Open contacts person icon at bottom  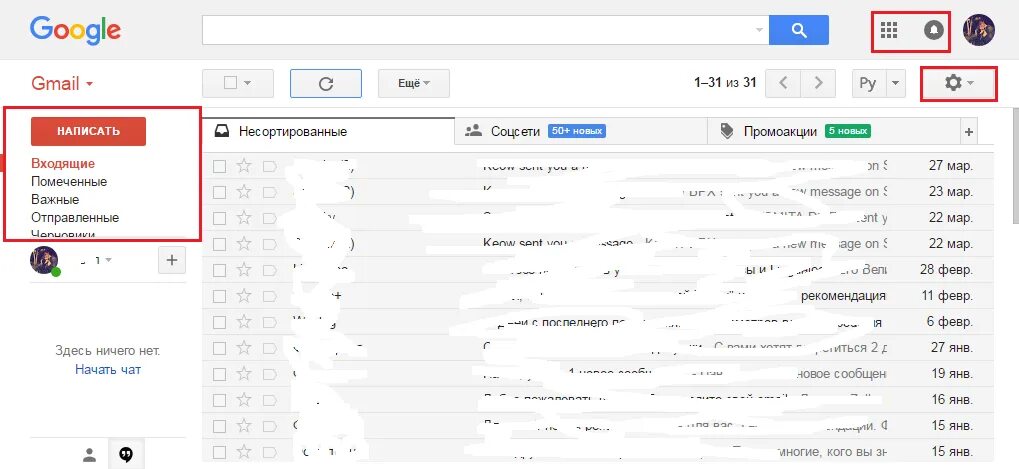coord(89,455)
